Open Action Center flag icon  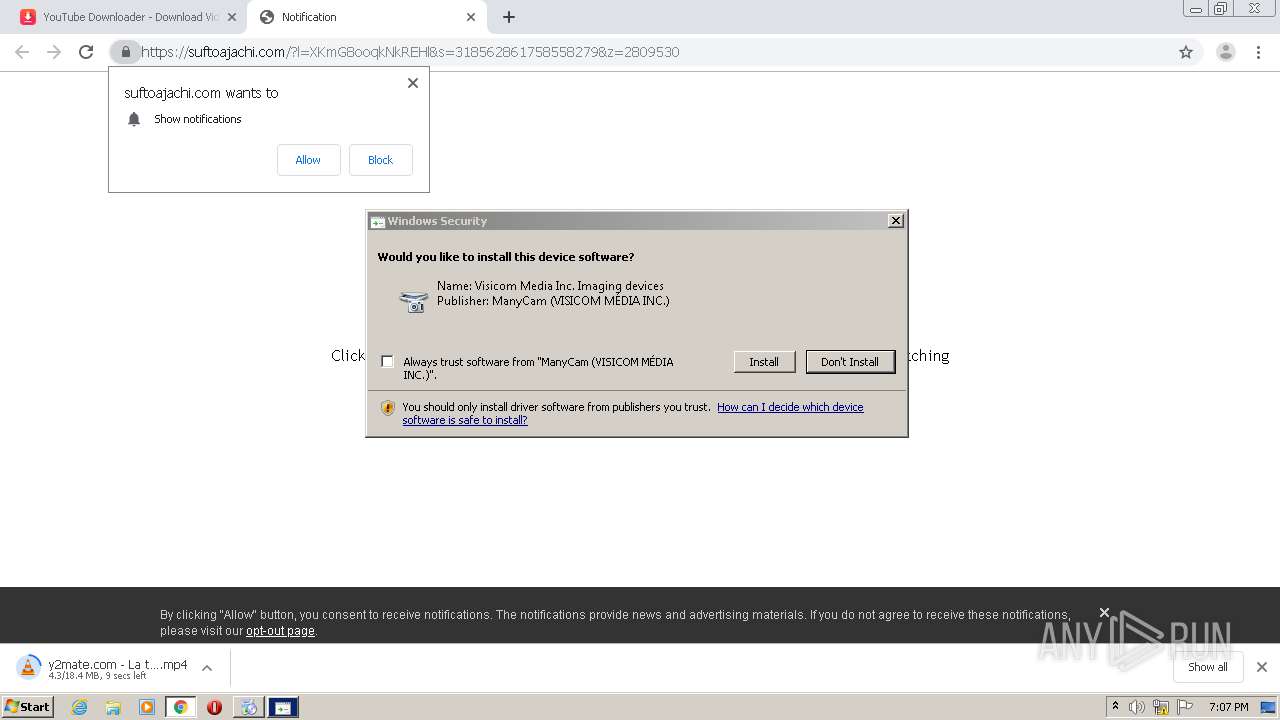tap(1185, 707)
